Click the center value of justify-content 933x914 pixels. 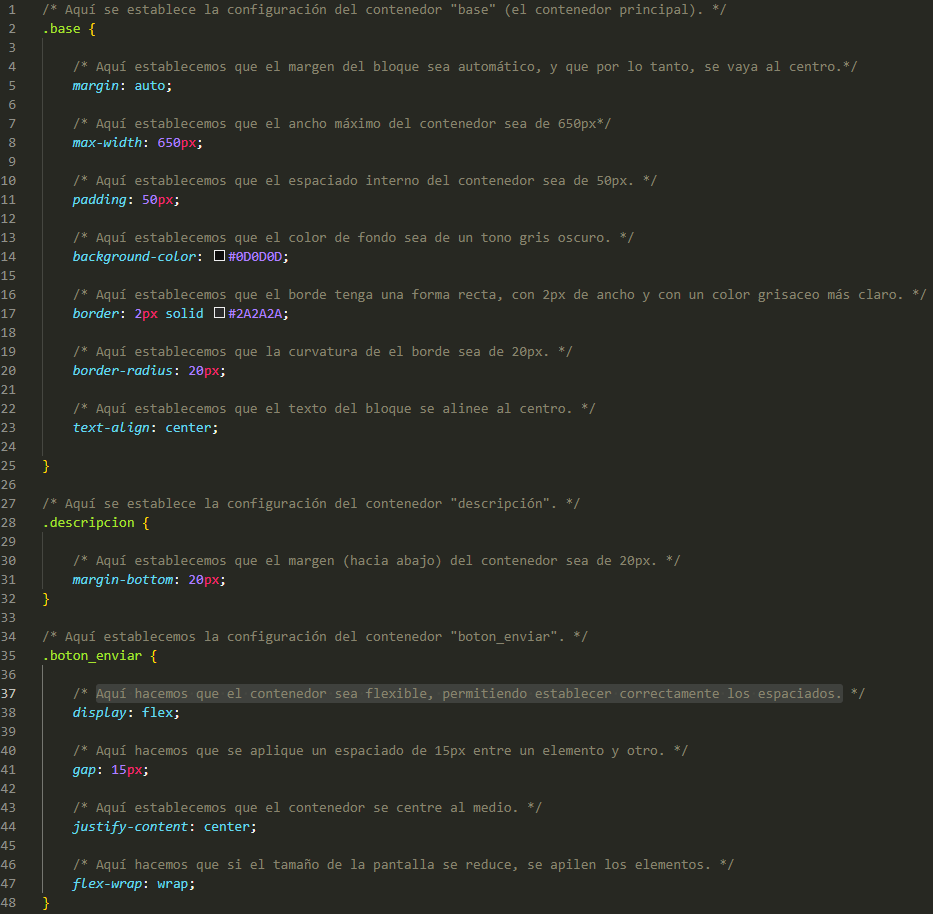pos(227,827)
